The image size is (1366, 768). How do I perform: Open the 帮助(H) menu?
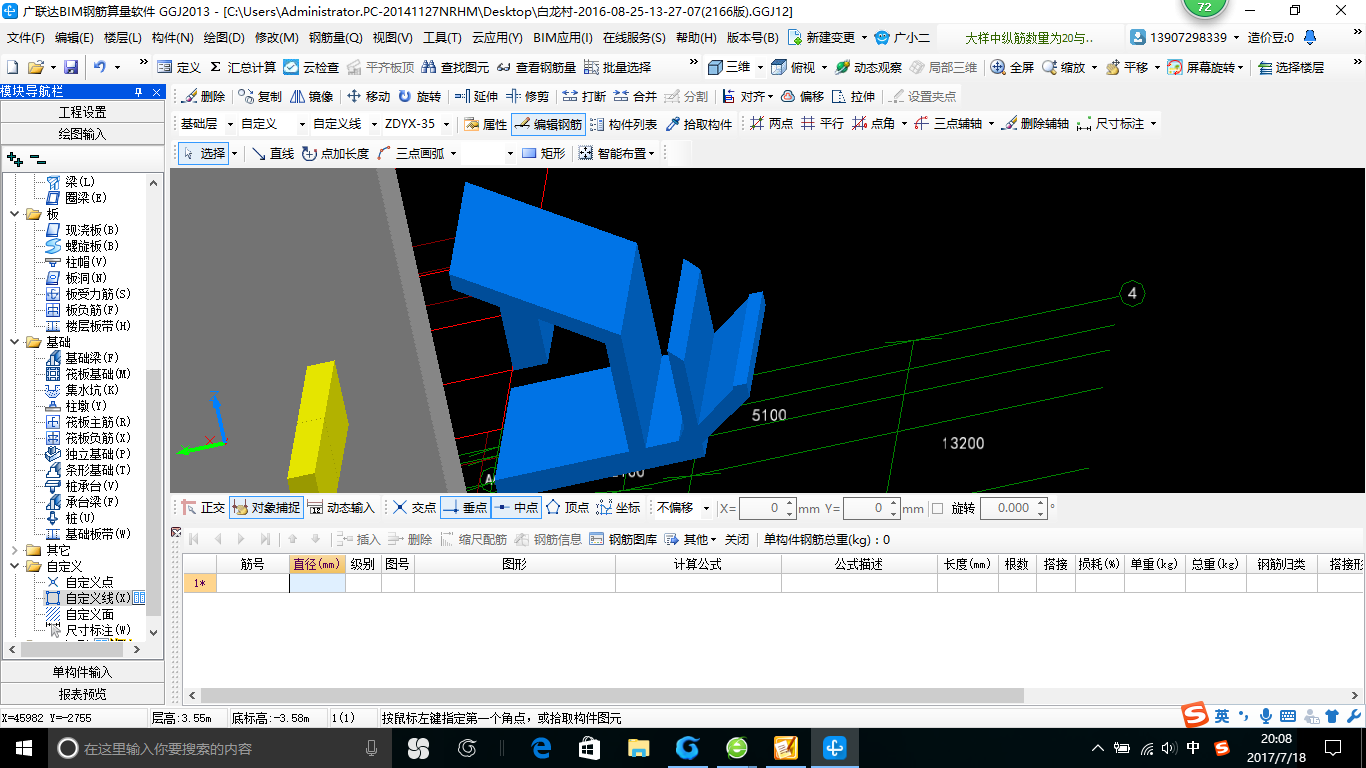697,38
